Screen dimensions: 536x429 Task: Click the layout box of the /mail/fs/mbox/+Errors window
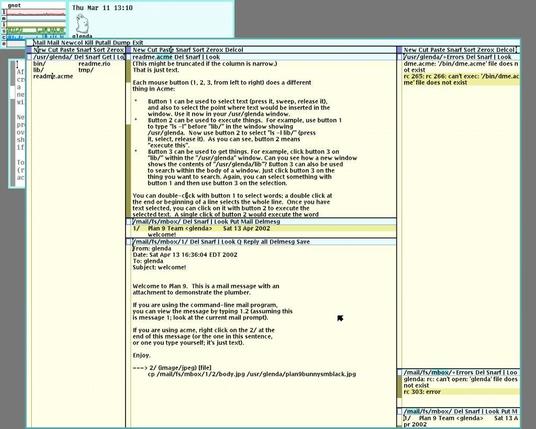pyautogui.click(x=399, y=373)
